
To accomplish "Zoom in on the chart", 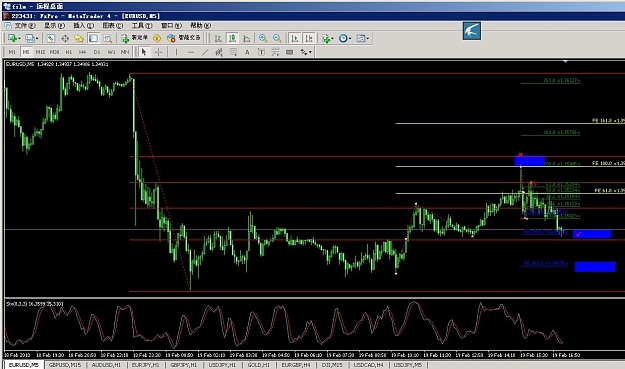I will point(263,38).
